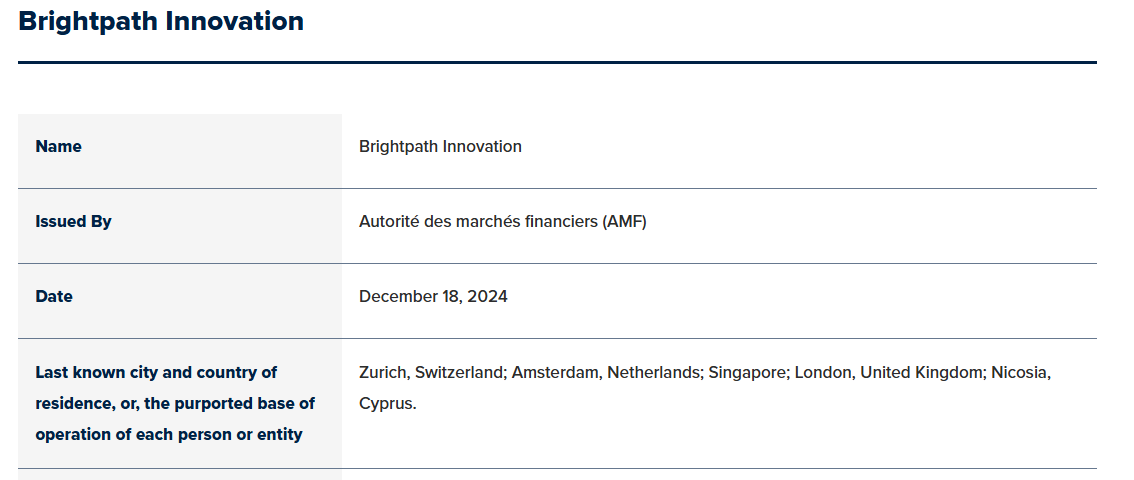The height and width of the screenshot is (480, 1134).
Task: Select the Date label cell
Action: (180, 301)
